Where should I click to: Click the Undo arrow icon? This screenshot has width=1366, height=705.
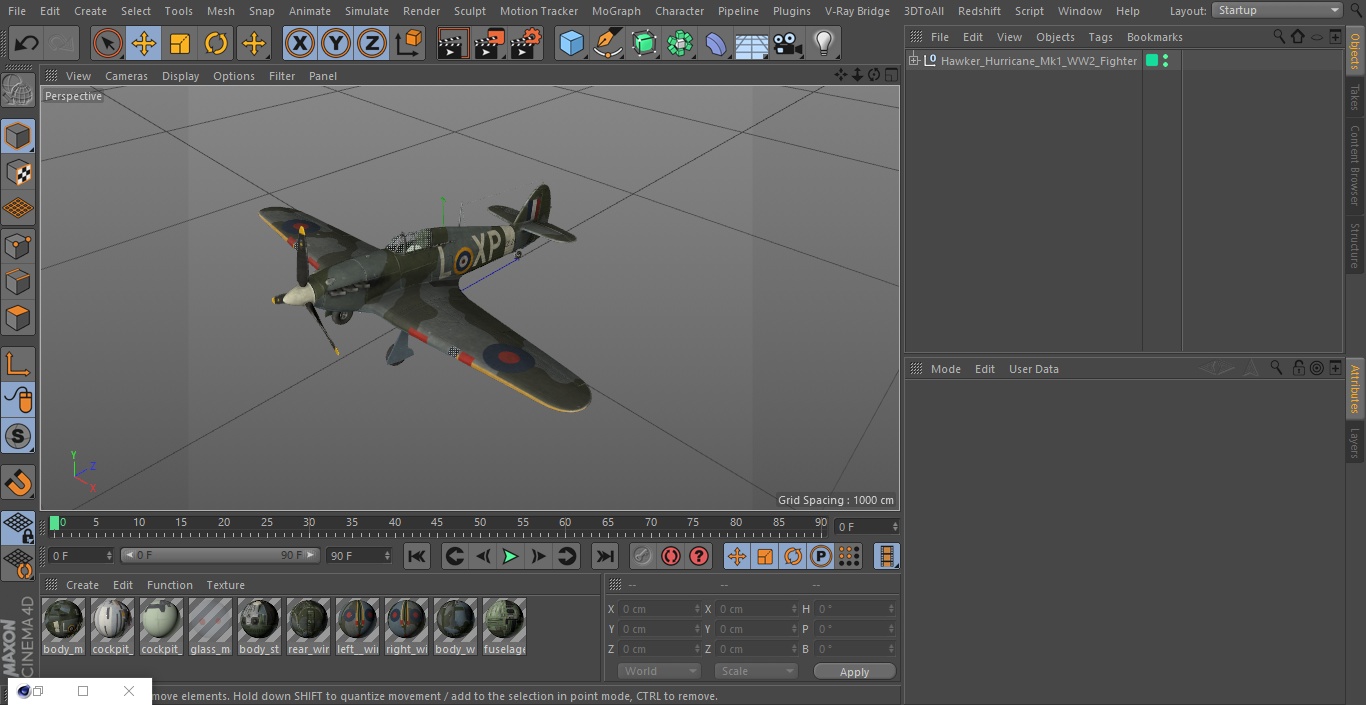[27, 43]
